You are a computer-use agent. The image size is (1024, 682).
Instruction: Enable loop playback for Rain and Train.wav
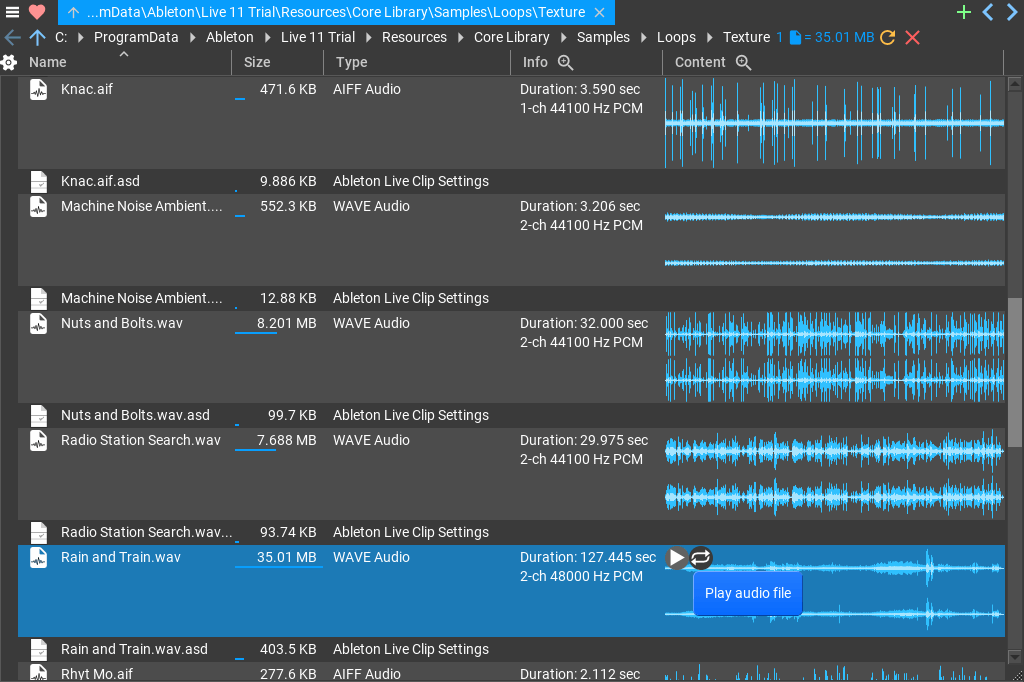(701, 559)
